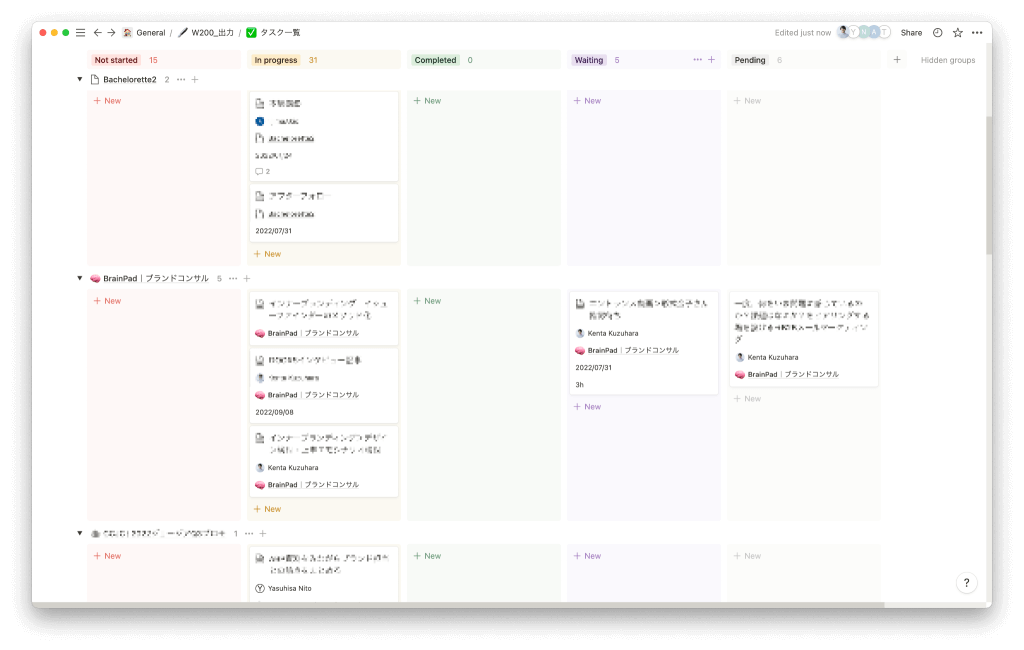Click the horizontal scrollbar at bottom
This screenshot has width=1024, height=650.
[x=458, y=604]
